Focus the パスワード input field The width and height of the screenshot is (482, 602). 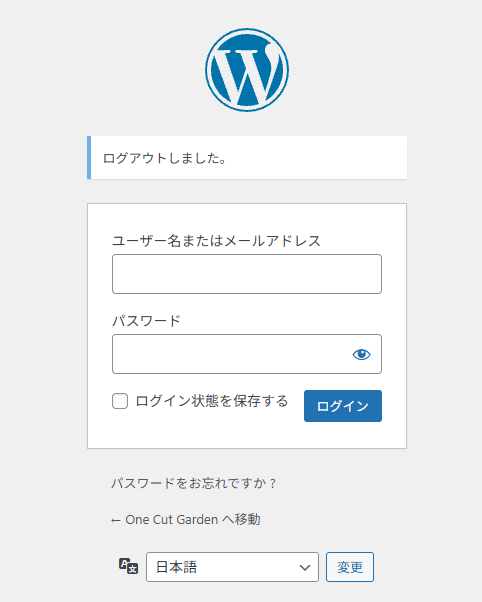[247, 354]
